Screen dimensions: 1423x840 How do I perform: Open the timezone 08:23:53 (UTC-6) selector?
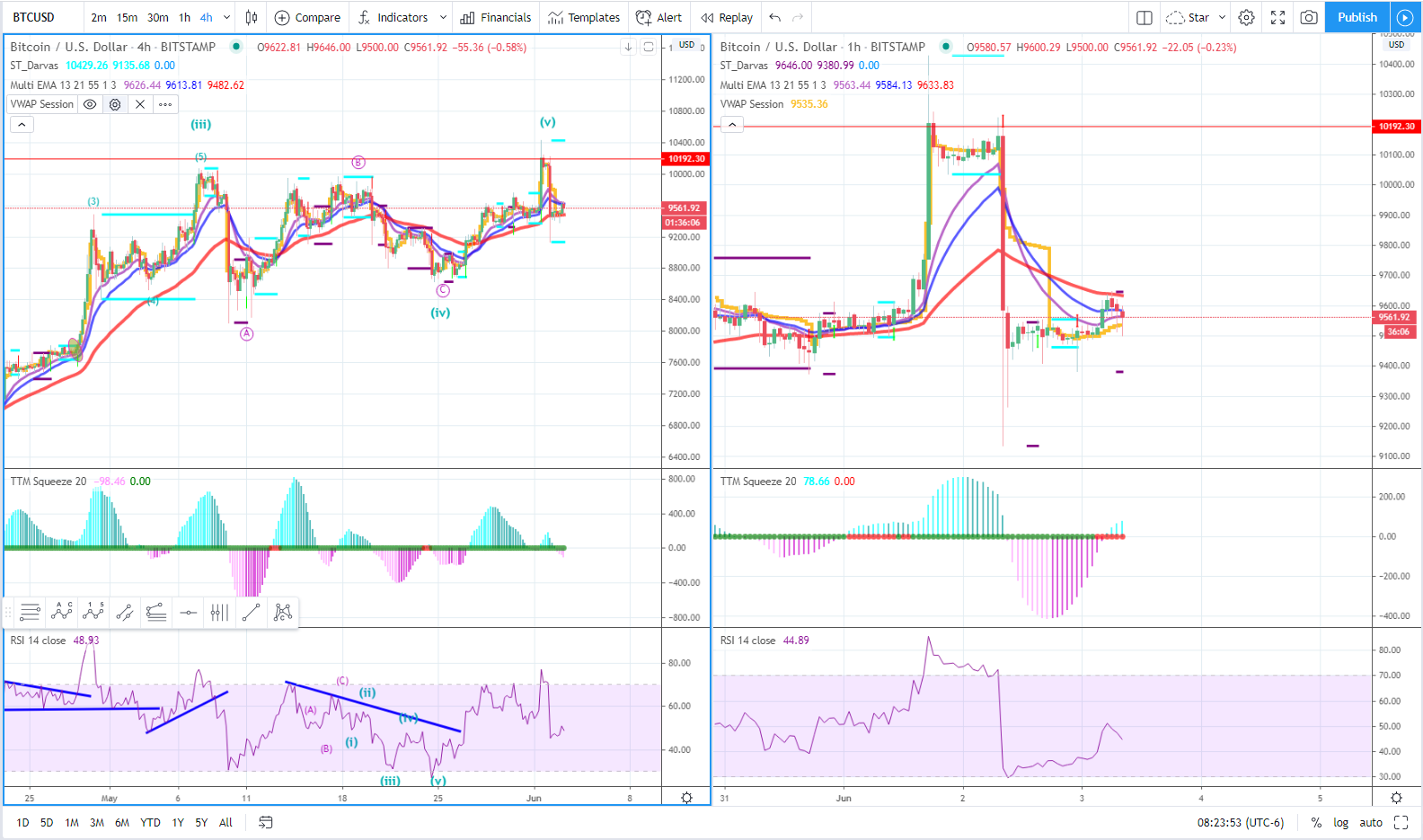[x=1240, y=822]
